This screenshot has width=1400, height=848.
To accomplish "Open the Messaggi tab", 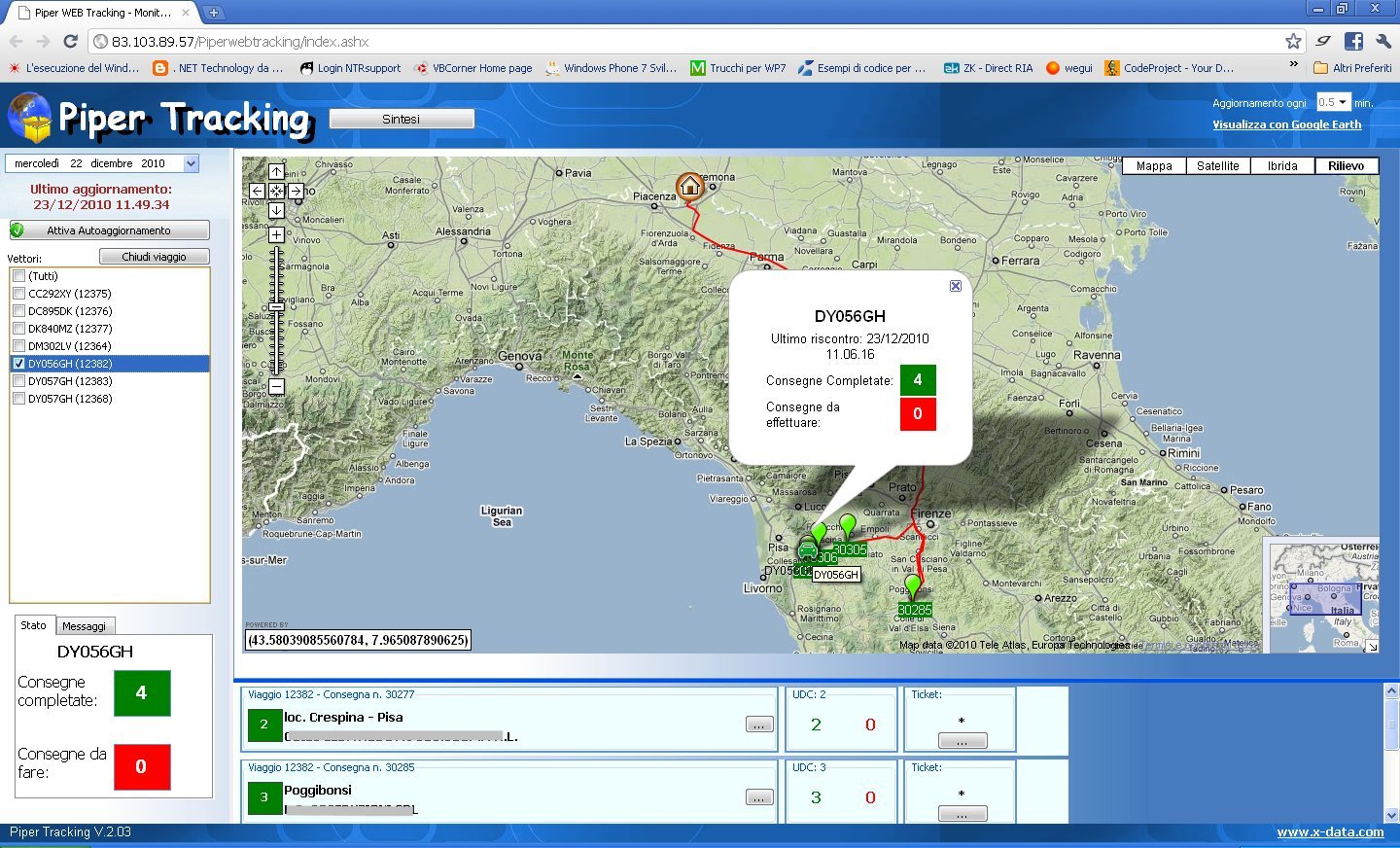I will 85,626.
